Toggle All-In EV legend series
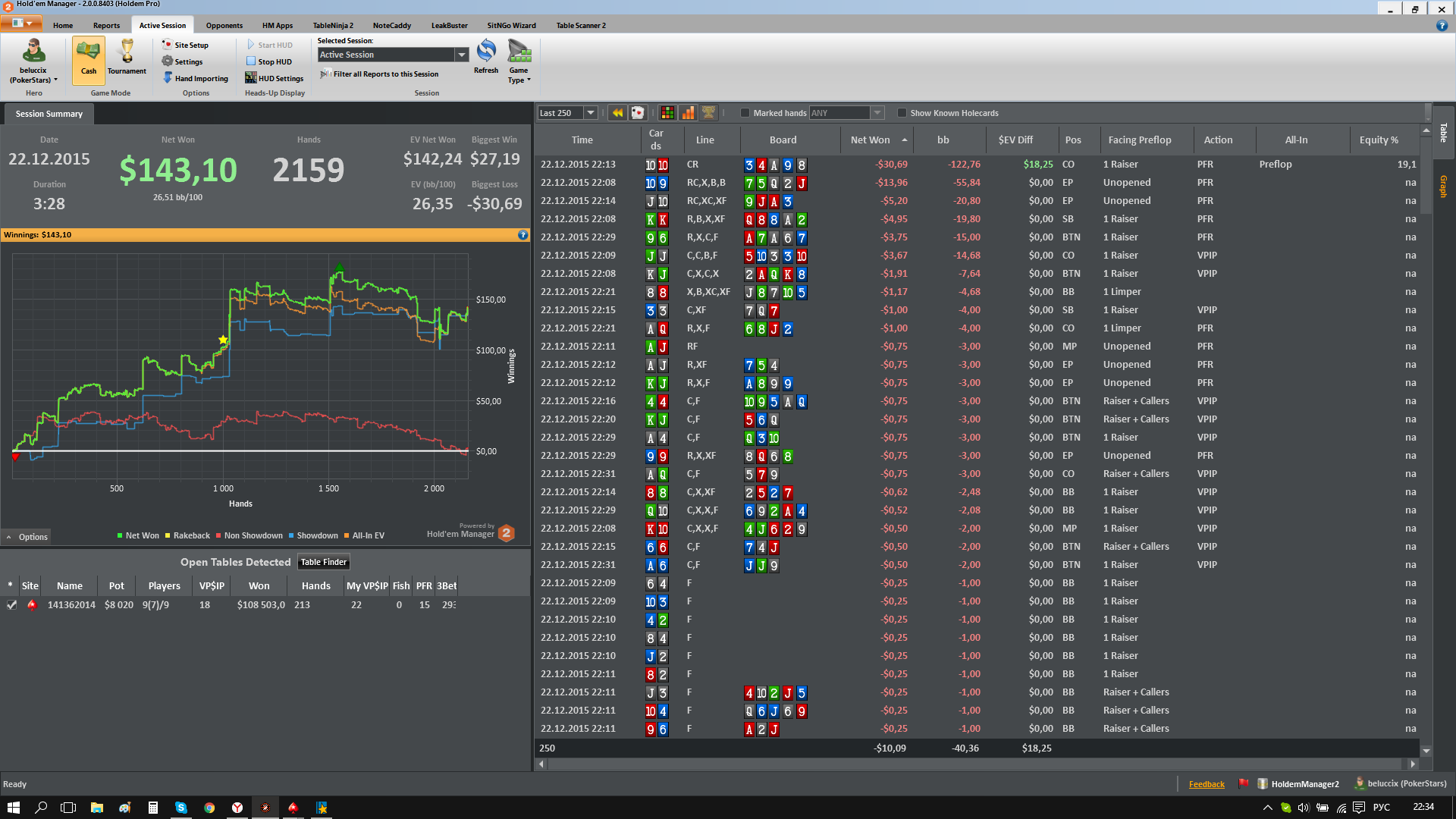This screenshot has width=1456, height=819. click(x=364, y=535)
